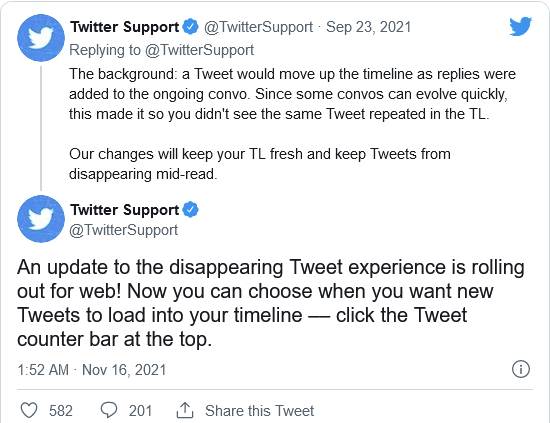The image size is (550, 423).
Task: Open the 1:52 AM · Nov 16, 2021 timestamp
Action: 92,370
